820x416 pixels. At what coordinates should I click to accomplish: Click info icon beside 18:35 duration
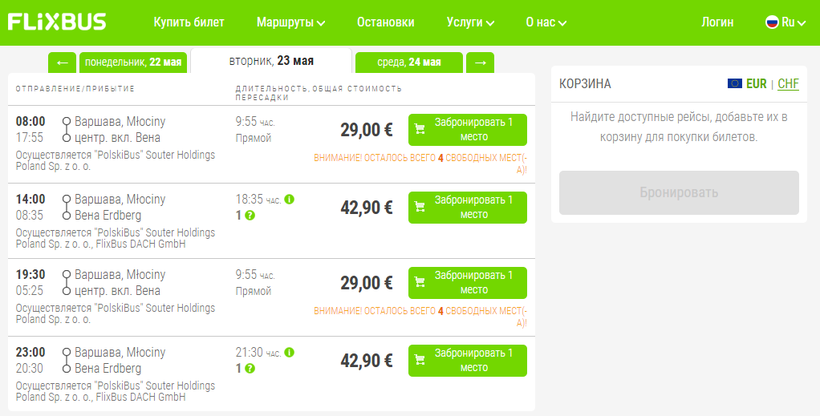pos(290,199)
